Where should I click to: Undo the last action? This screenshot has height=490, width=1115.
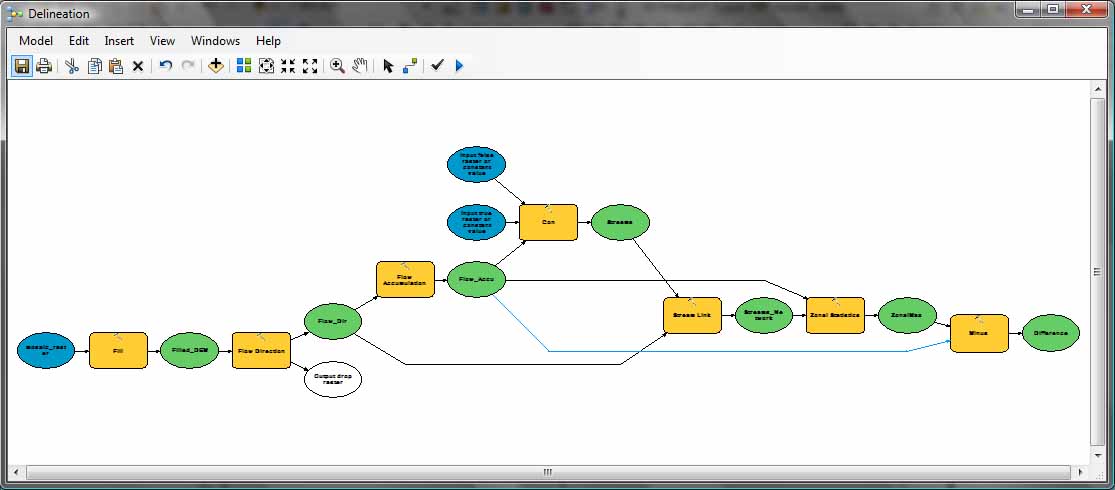click(x=166, y=66)
